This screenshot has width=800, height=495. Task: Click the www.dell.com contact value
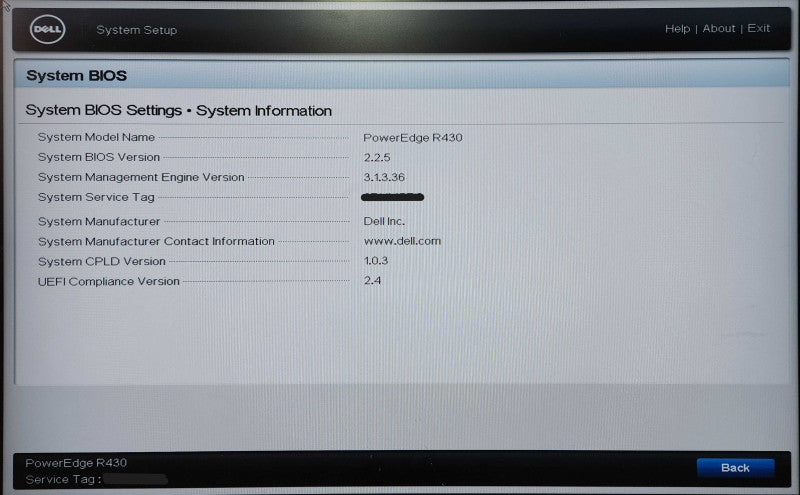(402, 241)
